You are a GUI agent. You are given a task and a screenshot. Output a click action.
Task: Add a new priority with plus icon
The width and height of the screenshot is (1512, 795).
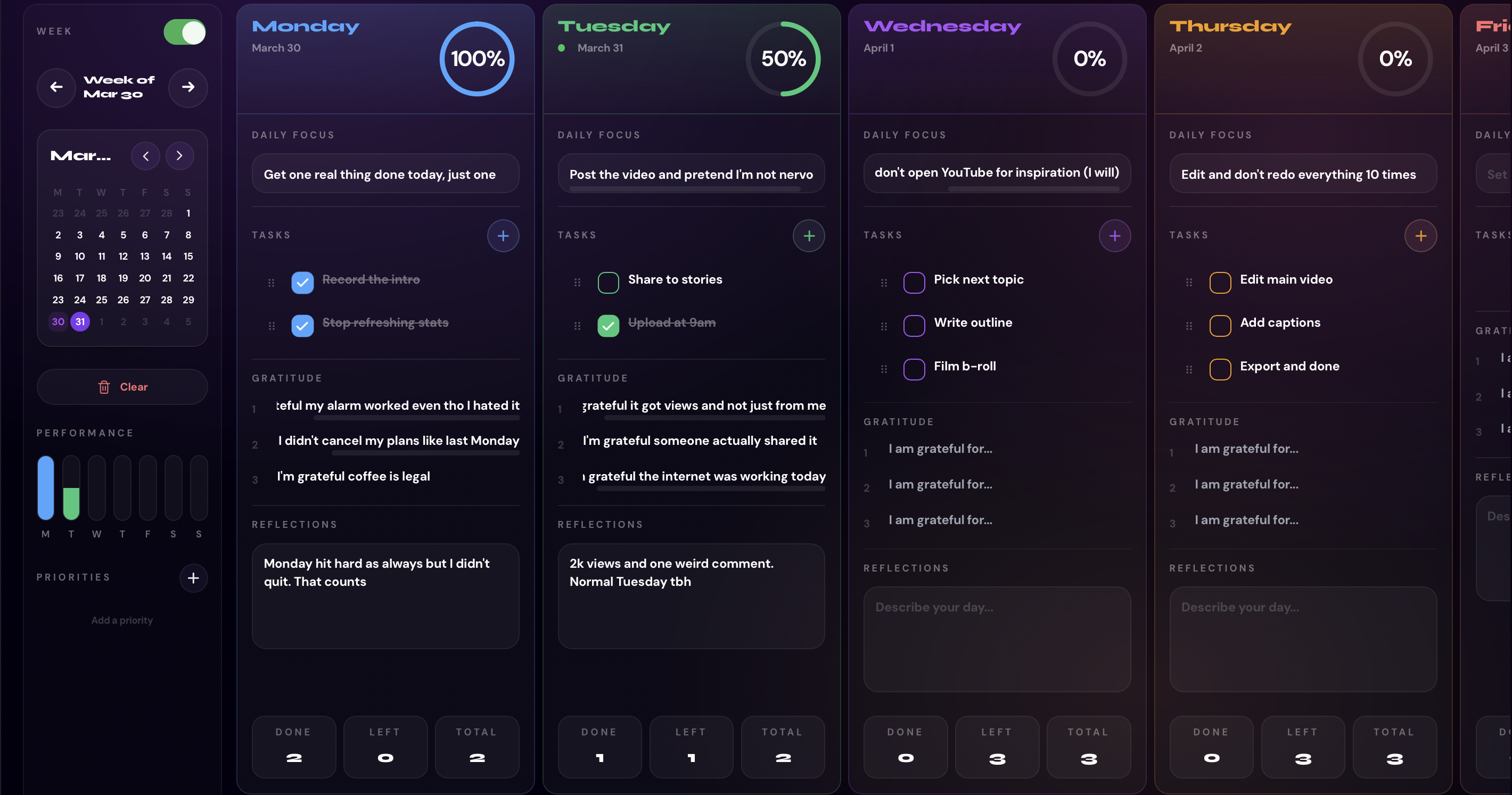[x=193, y=578]
